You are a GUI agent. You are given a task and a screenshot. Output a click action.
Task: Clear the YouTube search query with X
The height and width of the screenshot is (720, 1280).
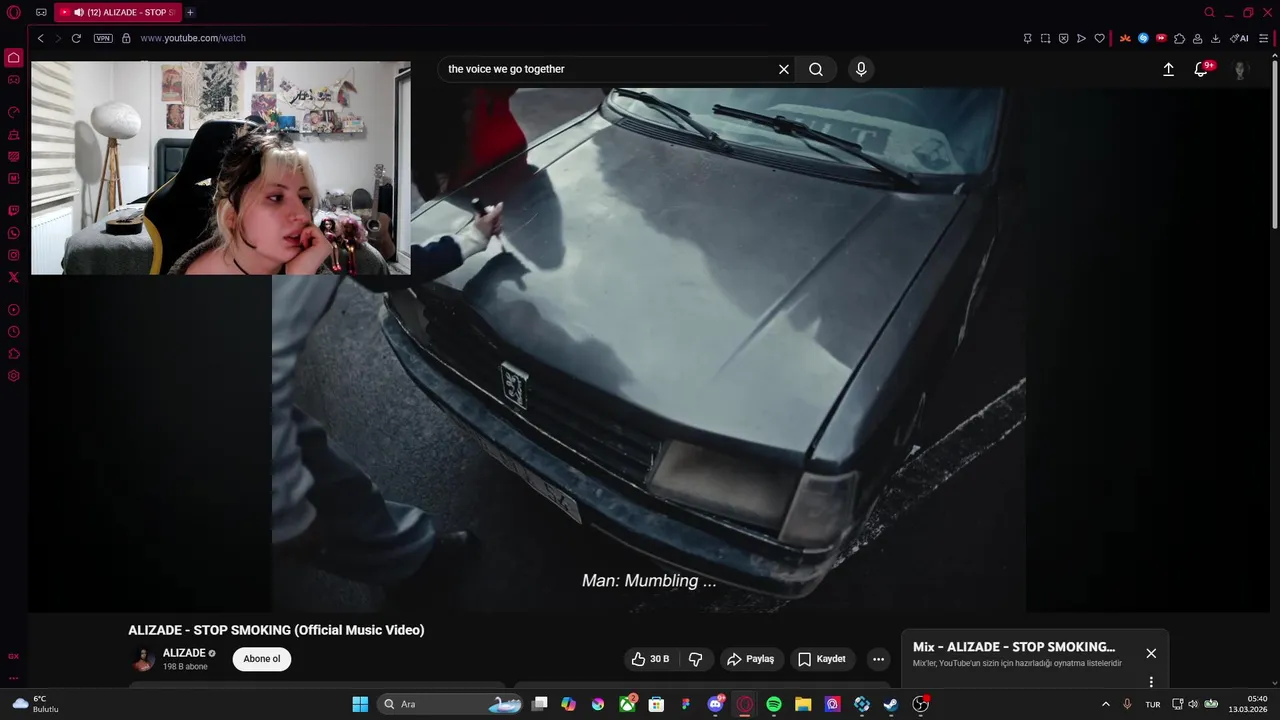coord(784,69)
